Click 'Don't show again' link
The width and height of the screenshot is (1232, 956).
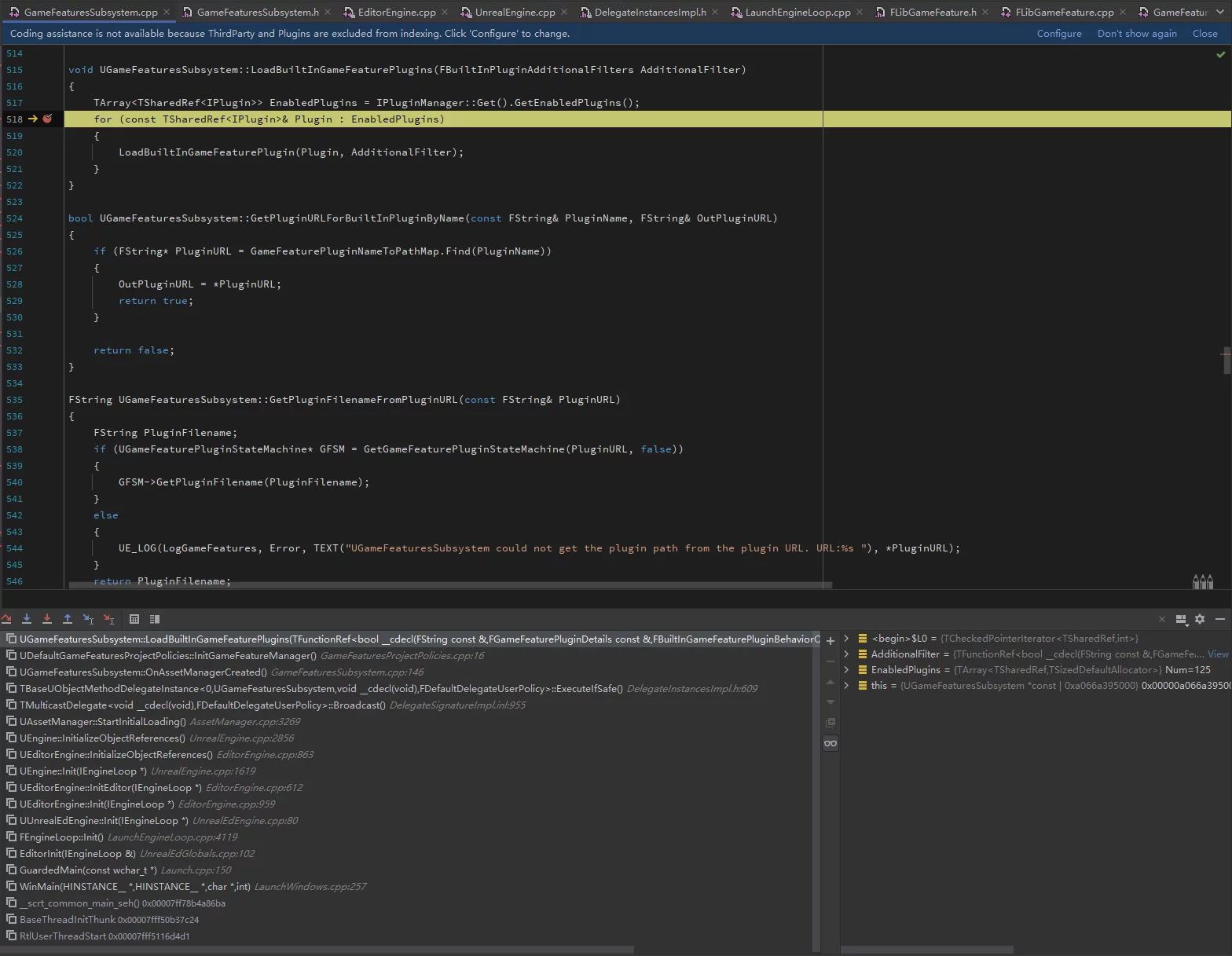(x=1136, y=34)
